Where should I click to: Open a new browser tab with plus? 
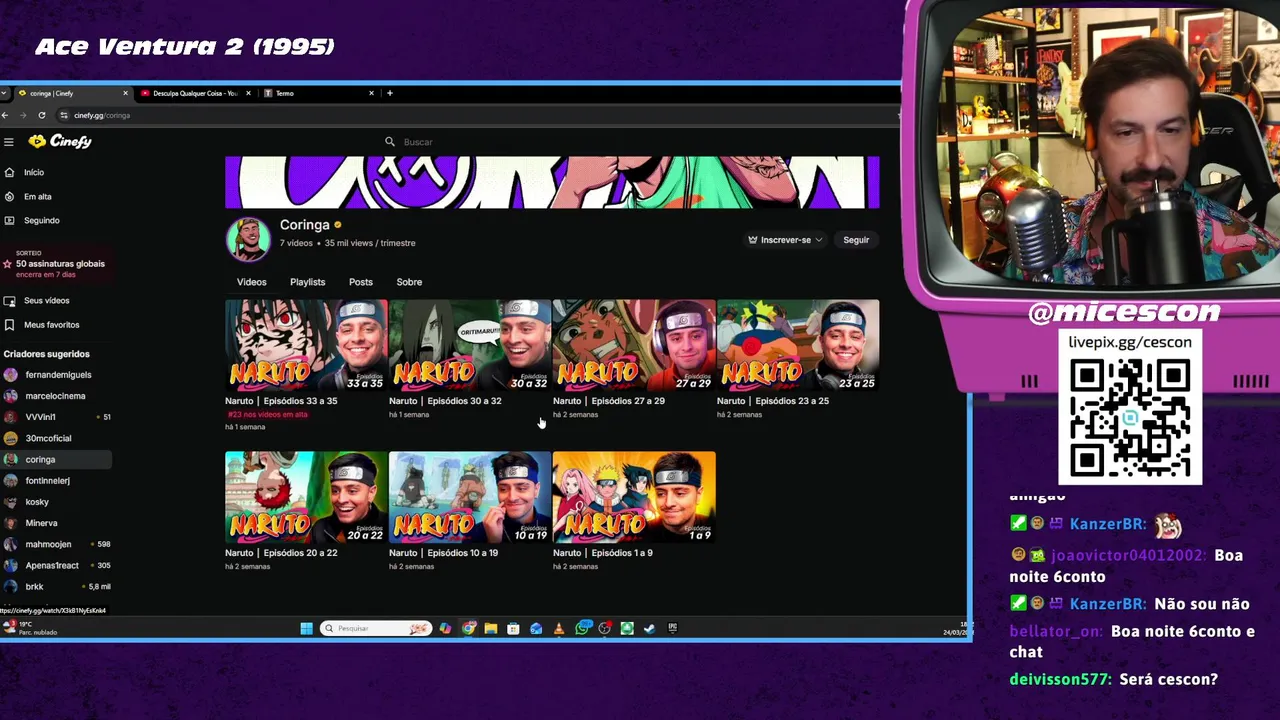tap(390, 93)
